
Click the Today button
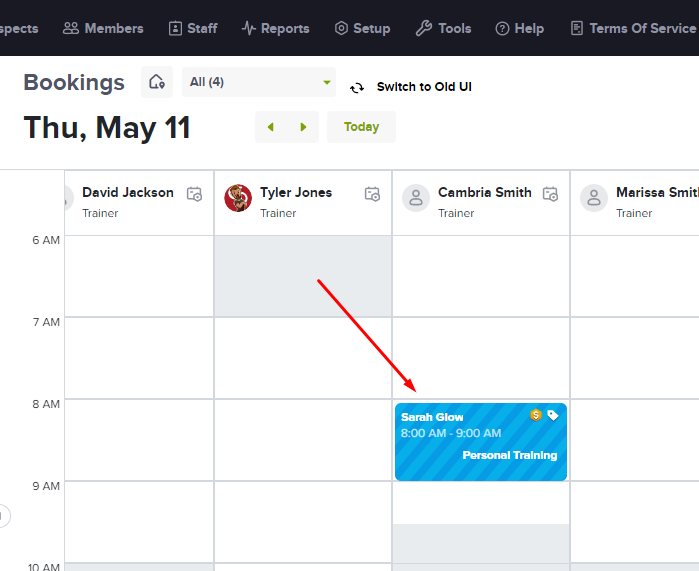pyautogui.click(x=362, y=127)
